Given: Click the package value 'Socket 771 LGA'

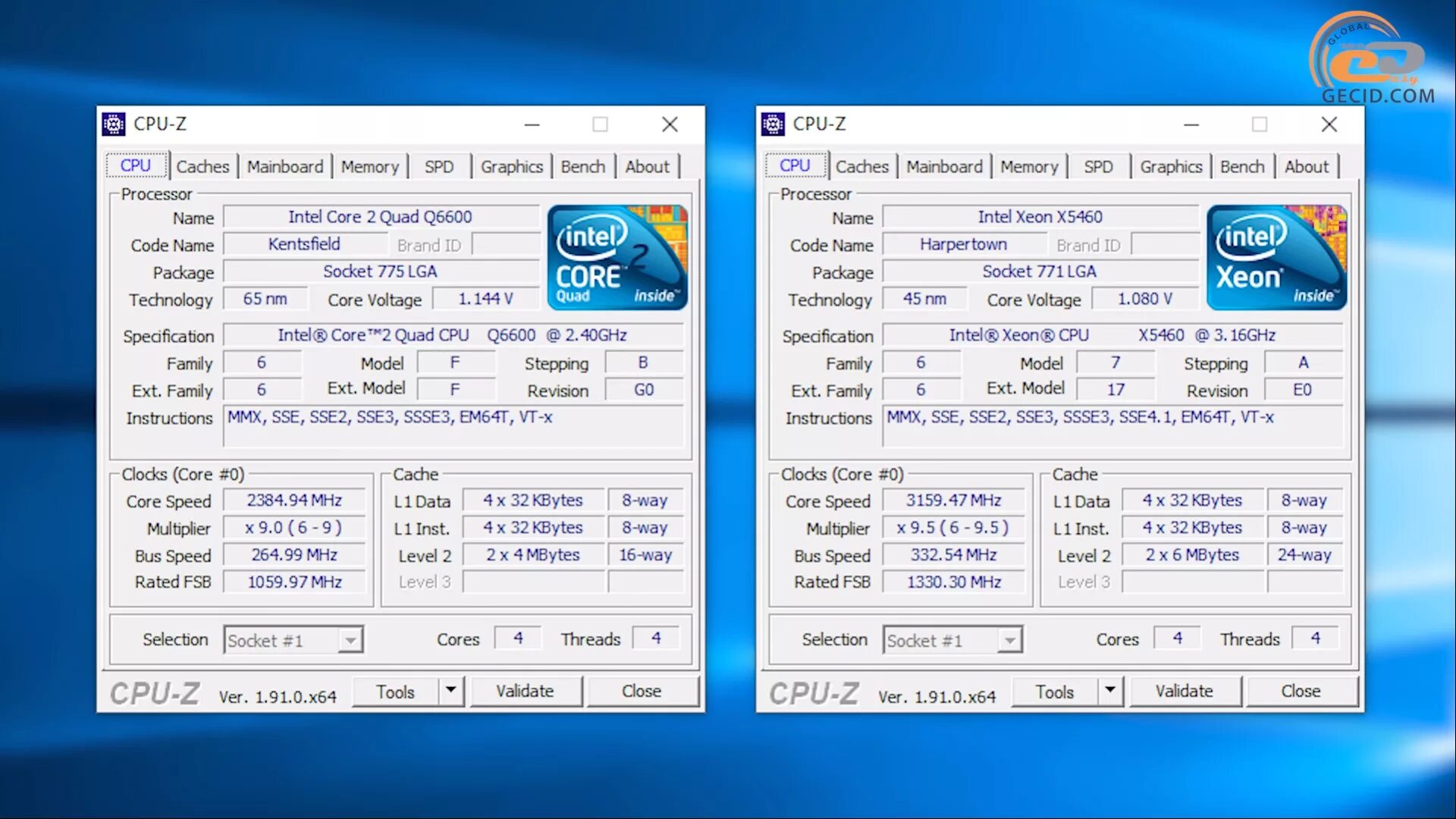Looking at the screenshot, I should pyautogui.click(x=1040, y=271).
